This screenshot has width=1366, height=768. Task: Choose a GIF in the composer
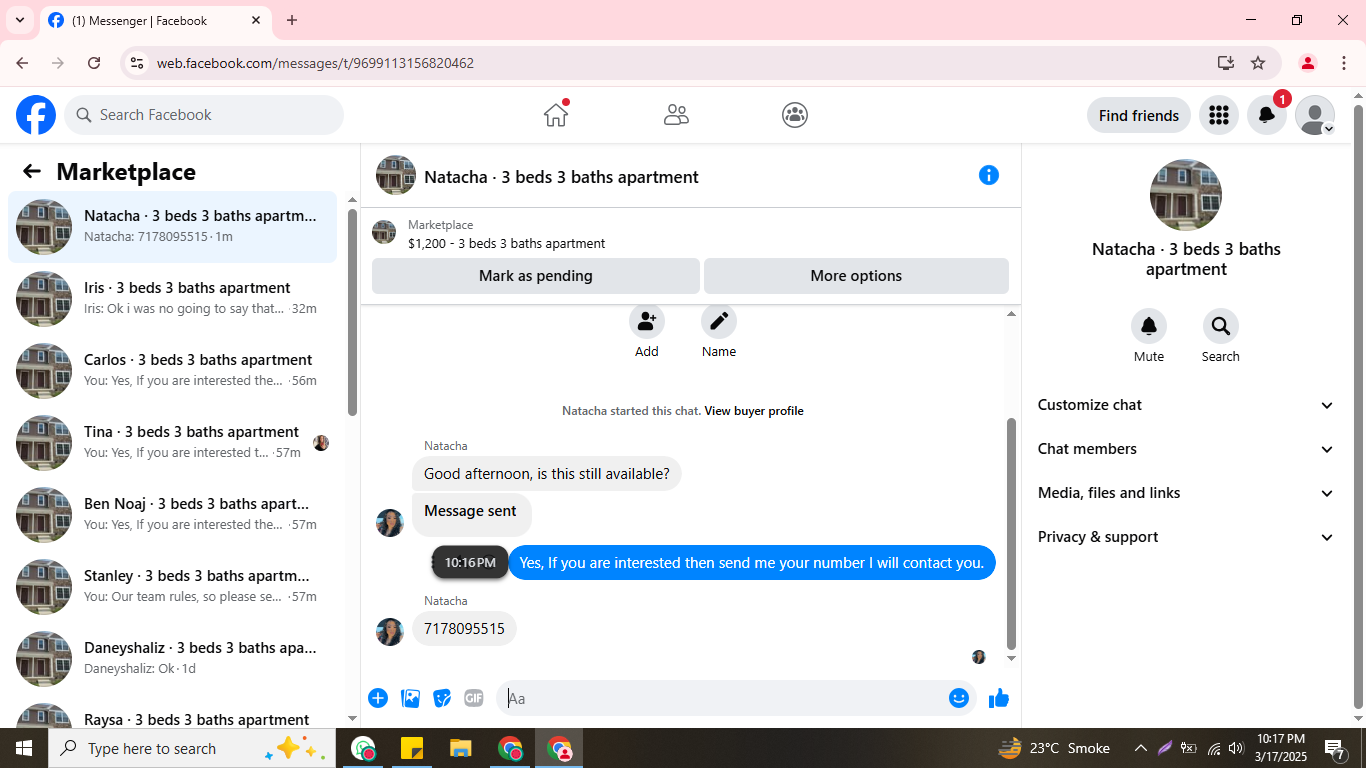click(x=474, y=698)
